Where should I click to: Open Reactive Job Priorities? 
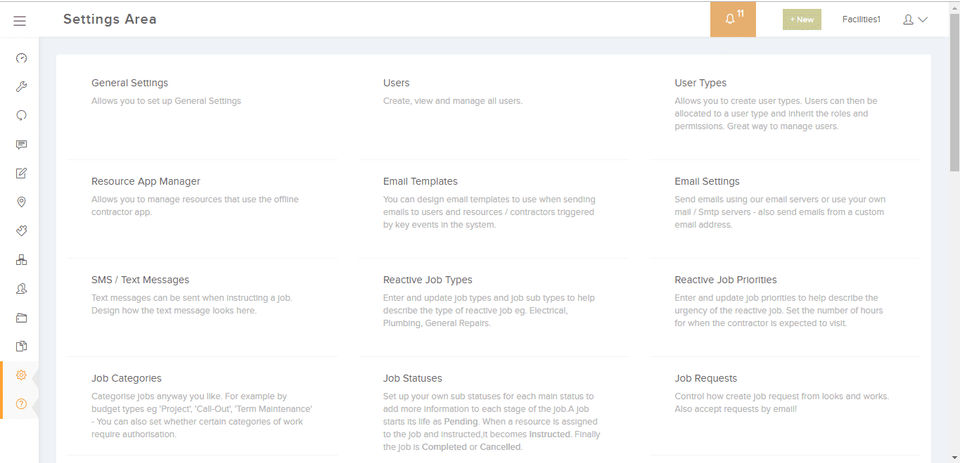tap(725, 280)
